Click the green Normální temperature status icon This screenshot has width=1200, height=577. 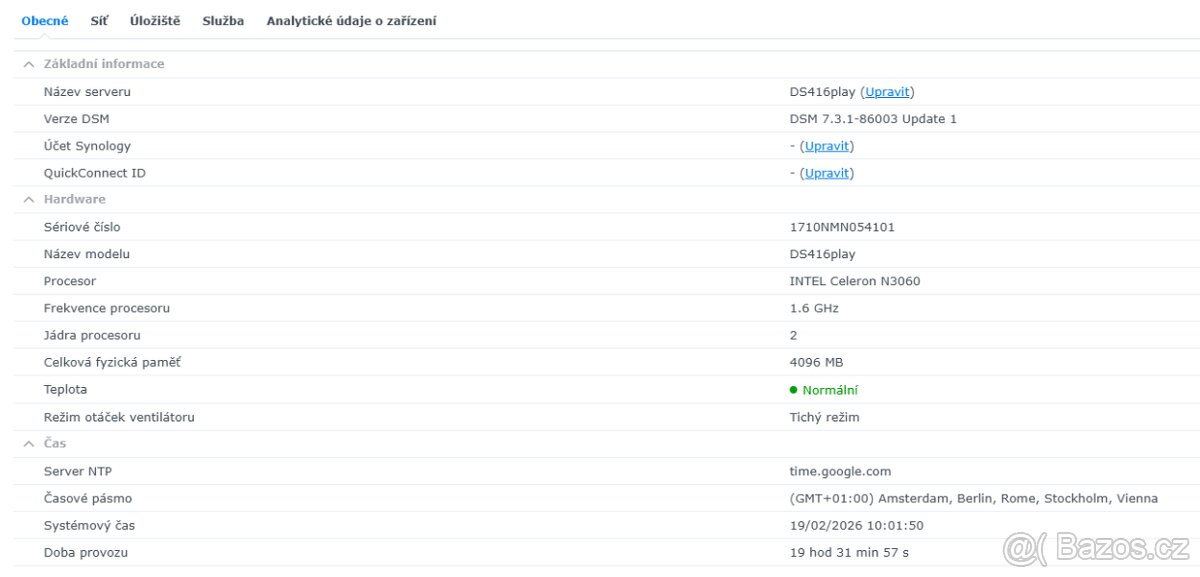tap(795, 389)
